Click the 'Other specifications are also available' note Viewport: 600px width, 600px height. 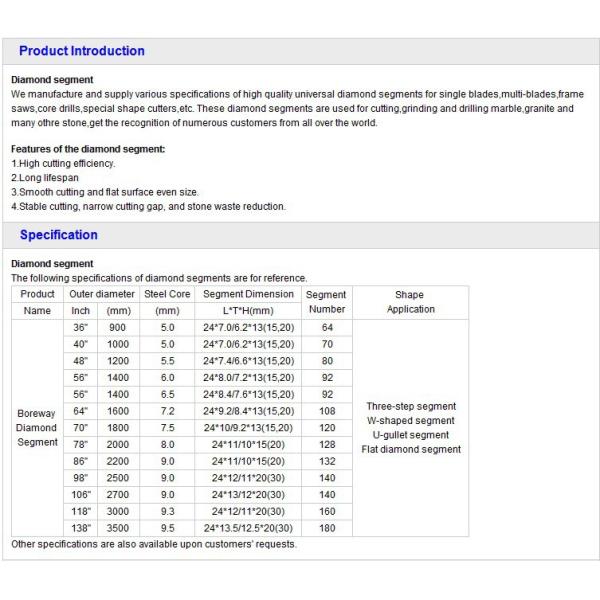coord(154,544)
